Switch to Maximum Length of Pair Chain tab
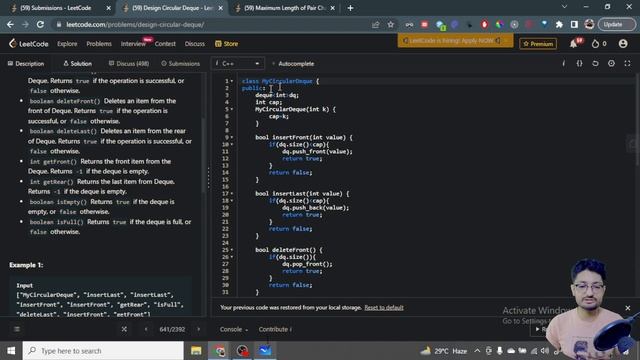This screenshot has height=360, width=640. (x=284, y=8)
